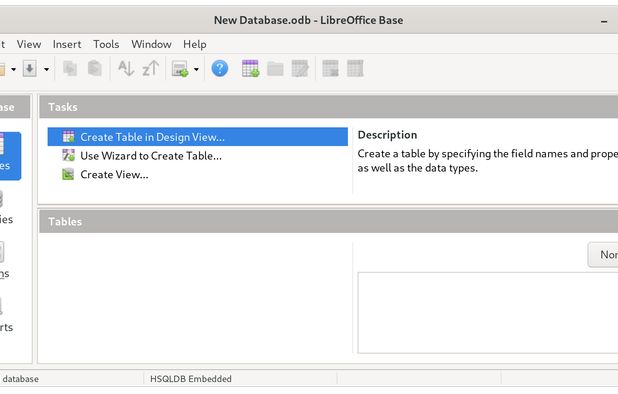Open LibreOffice Help via blue question icon

coord(220,69)
